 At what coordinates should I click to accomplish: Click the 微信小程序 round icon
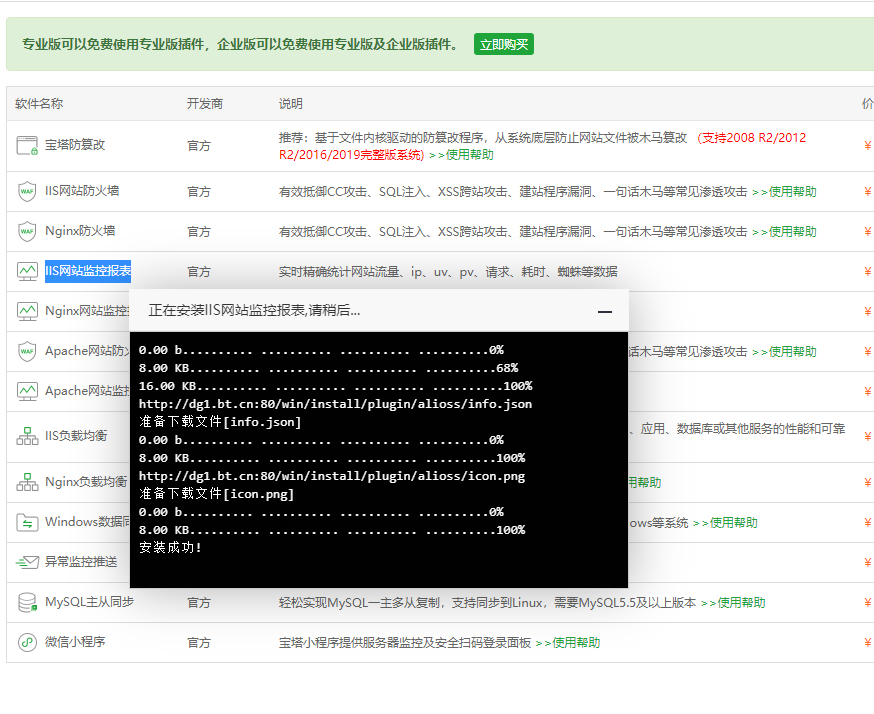27,643
